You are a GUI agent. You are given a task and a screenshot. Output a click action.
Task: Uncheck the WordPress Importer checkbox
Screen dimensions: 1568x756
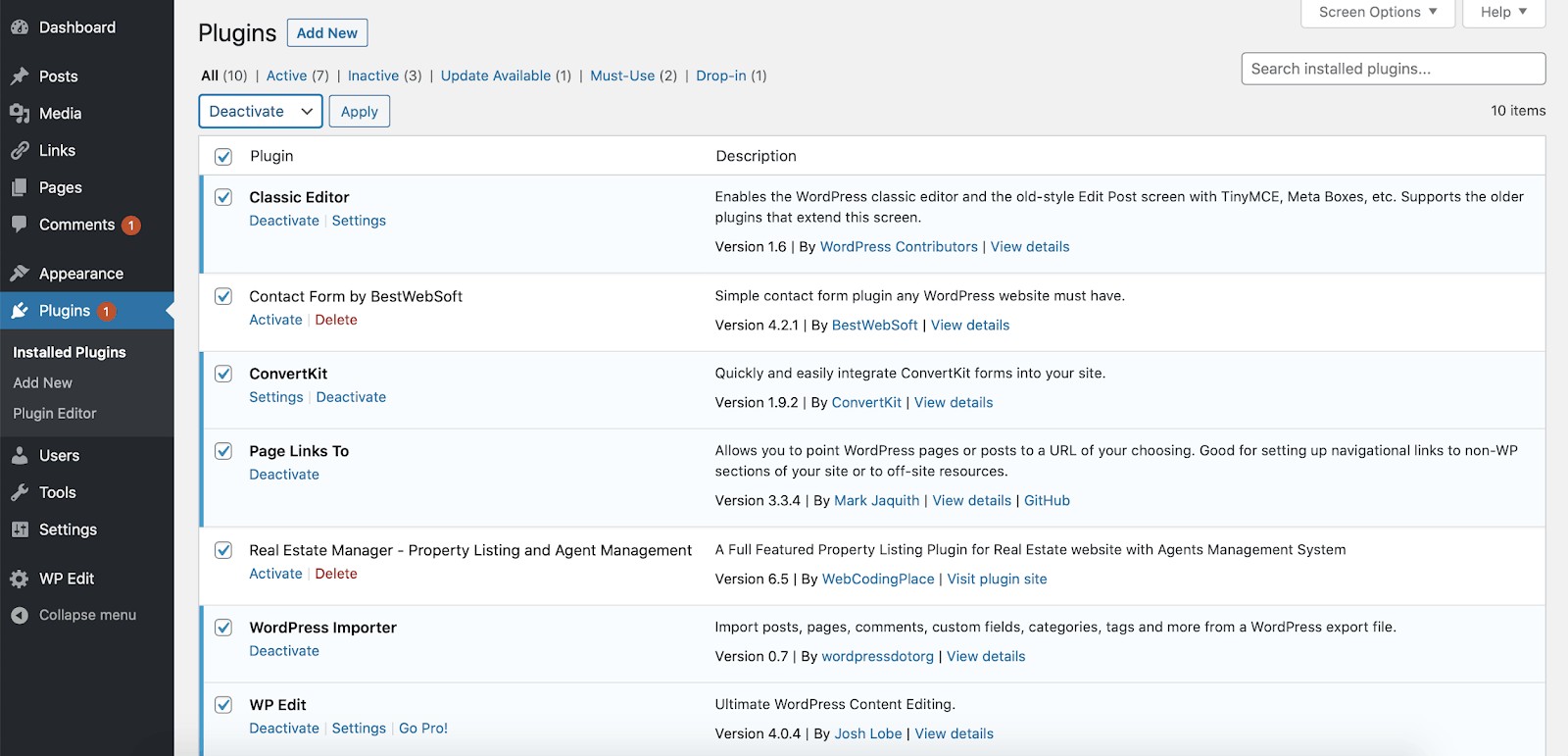click(223, 628)
